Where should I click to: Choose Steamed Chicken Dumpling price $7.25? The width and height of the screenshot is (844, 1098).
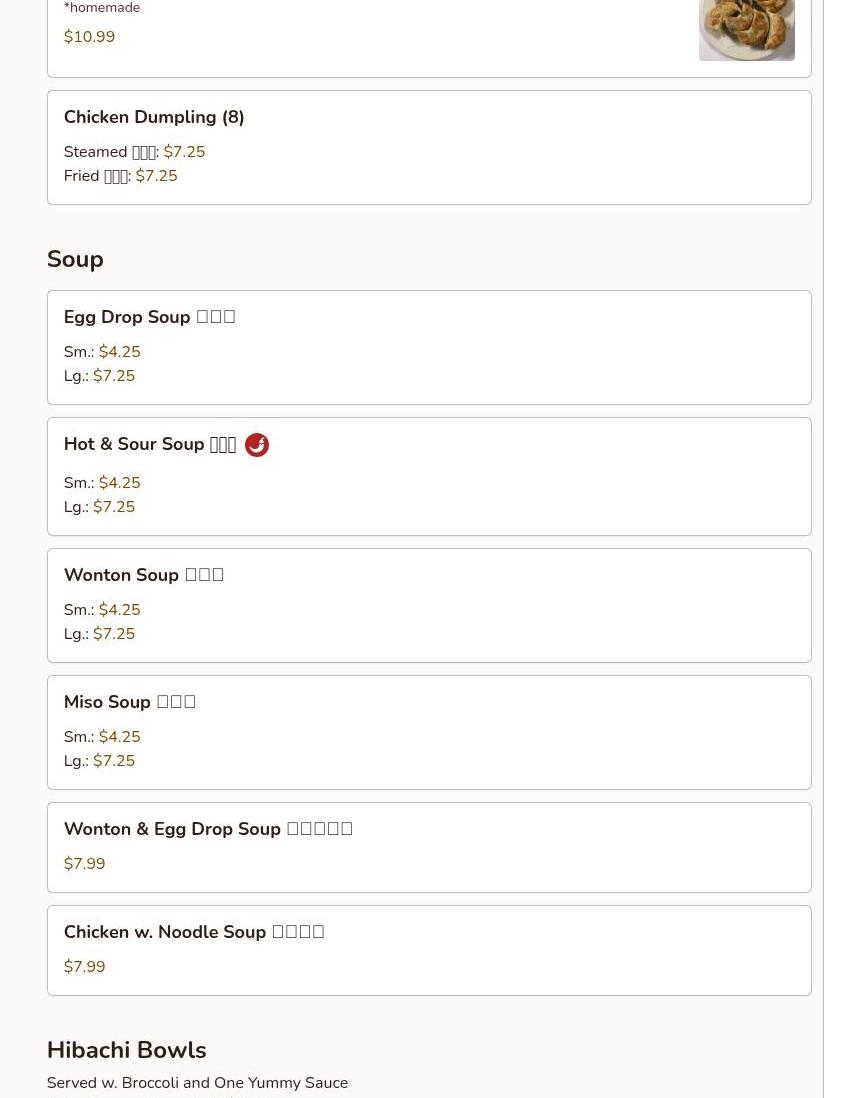[184, 152]
